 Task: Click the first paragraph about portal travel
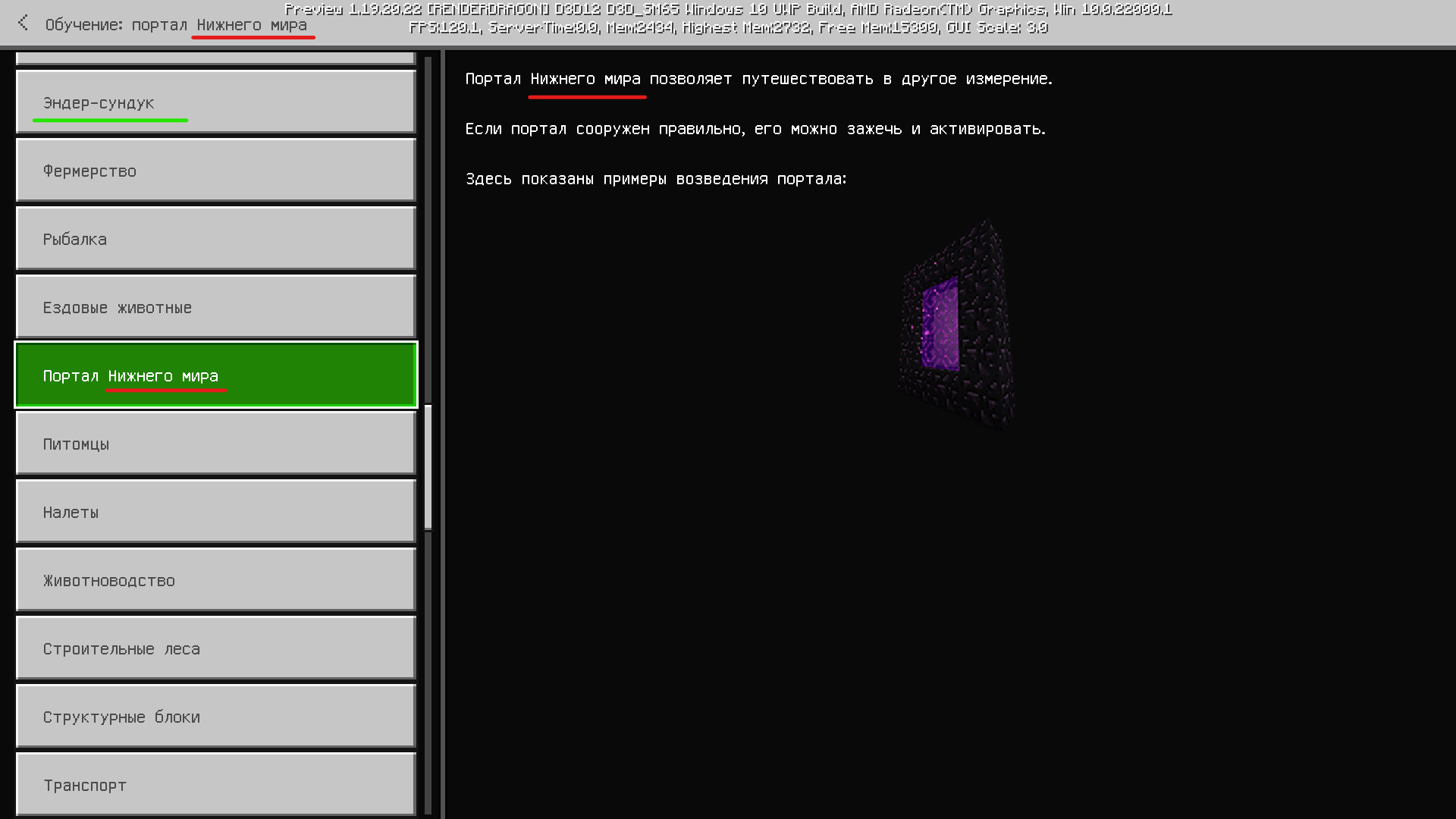[x=758, y=79]
